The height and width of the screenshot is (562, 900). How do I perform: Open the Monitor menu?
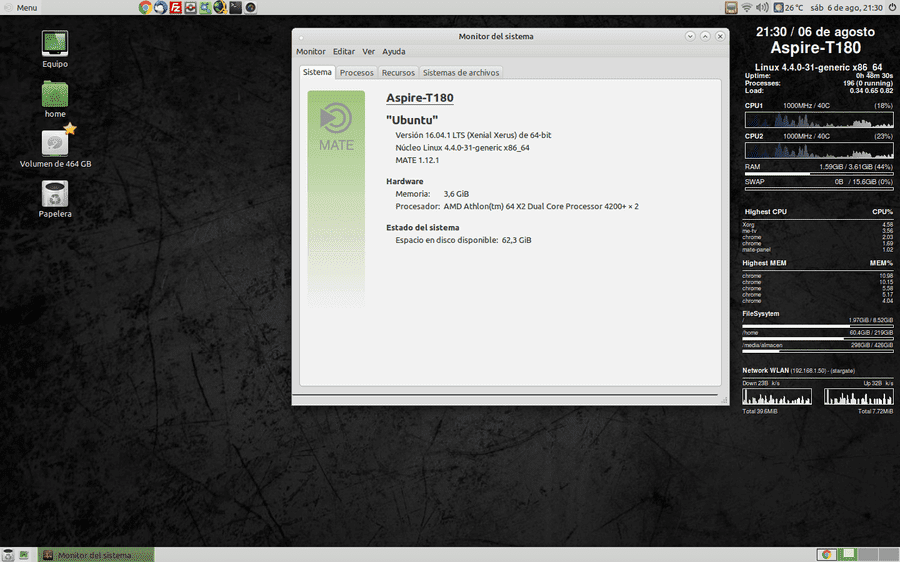point(311,51)
